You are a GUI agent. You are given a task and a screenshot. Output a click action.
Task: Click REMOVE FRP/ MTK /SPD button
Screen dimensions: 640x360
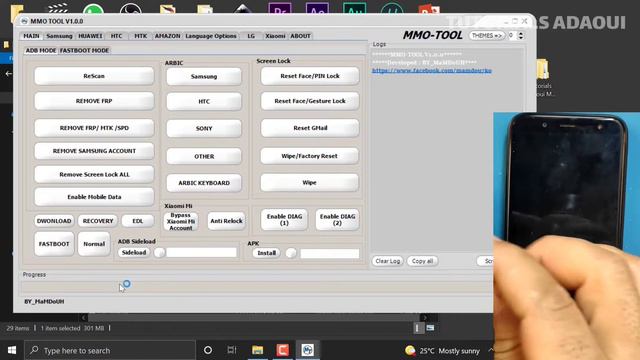(94, 128)
